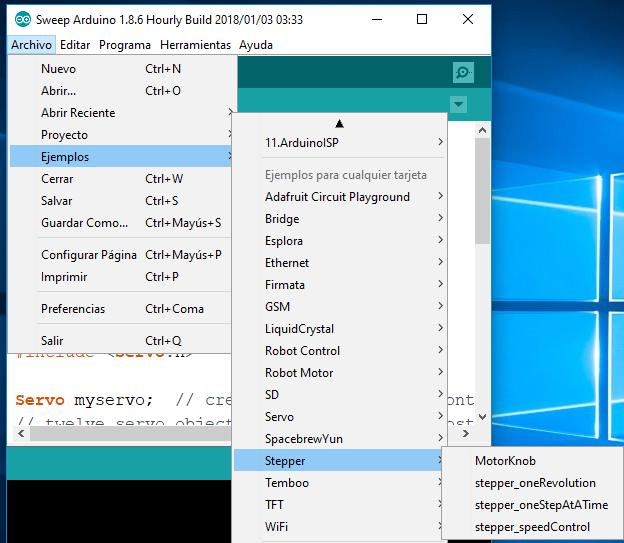Expand Ethernet examples
The height and width of the screenshot is (543, 624).
(339, 263)
